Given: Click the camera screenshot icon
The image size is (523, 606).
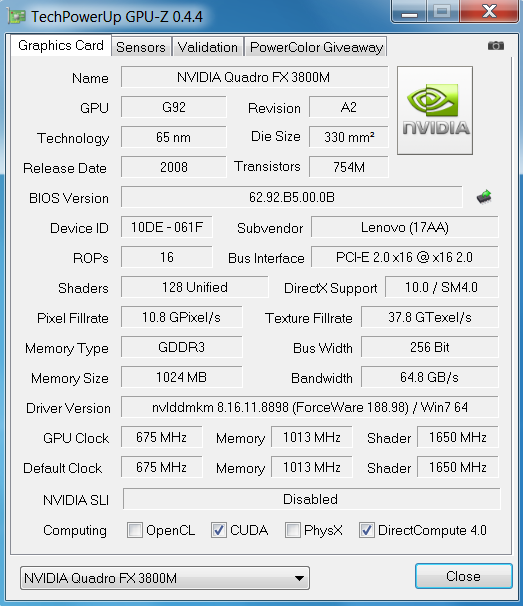Looking at the screenshot, I should point(496,46).
